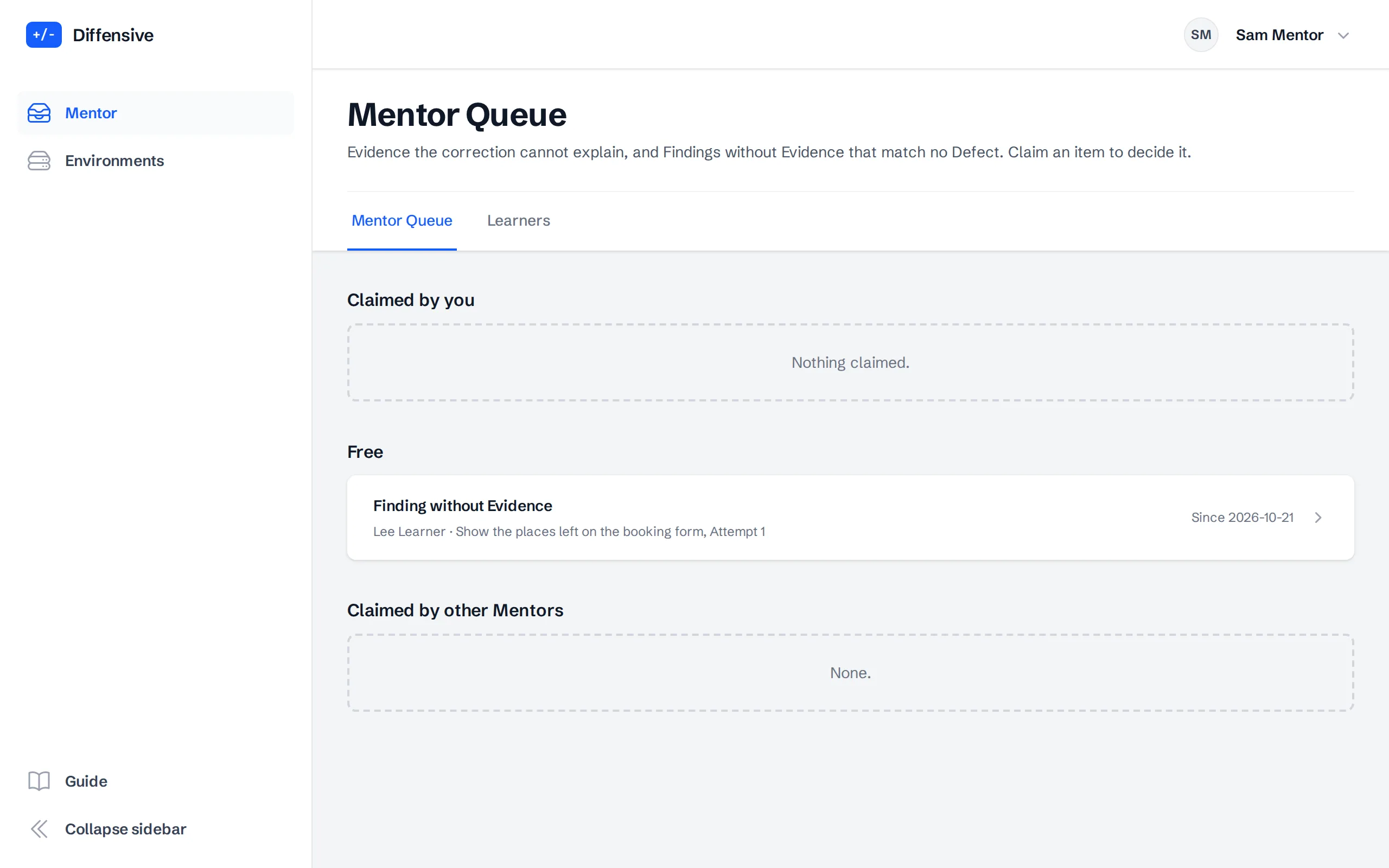The image size is (1389, 868).
Task: Click the Lee Learner attempt description line
Action: tap(569, 532)
